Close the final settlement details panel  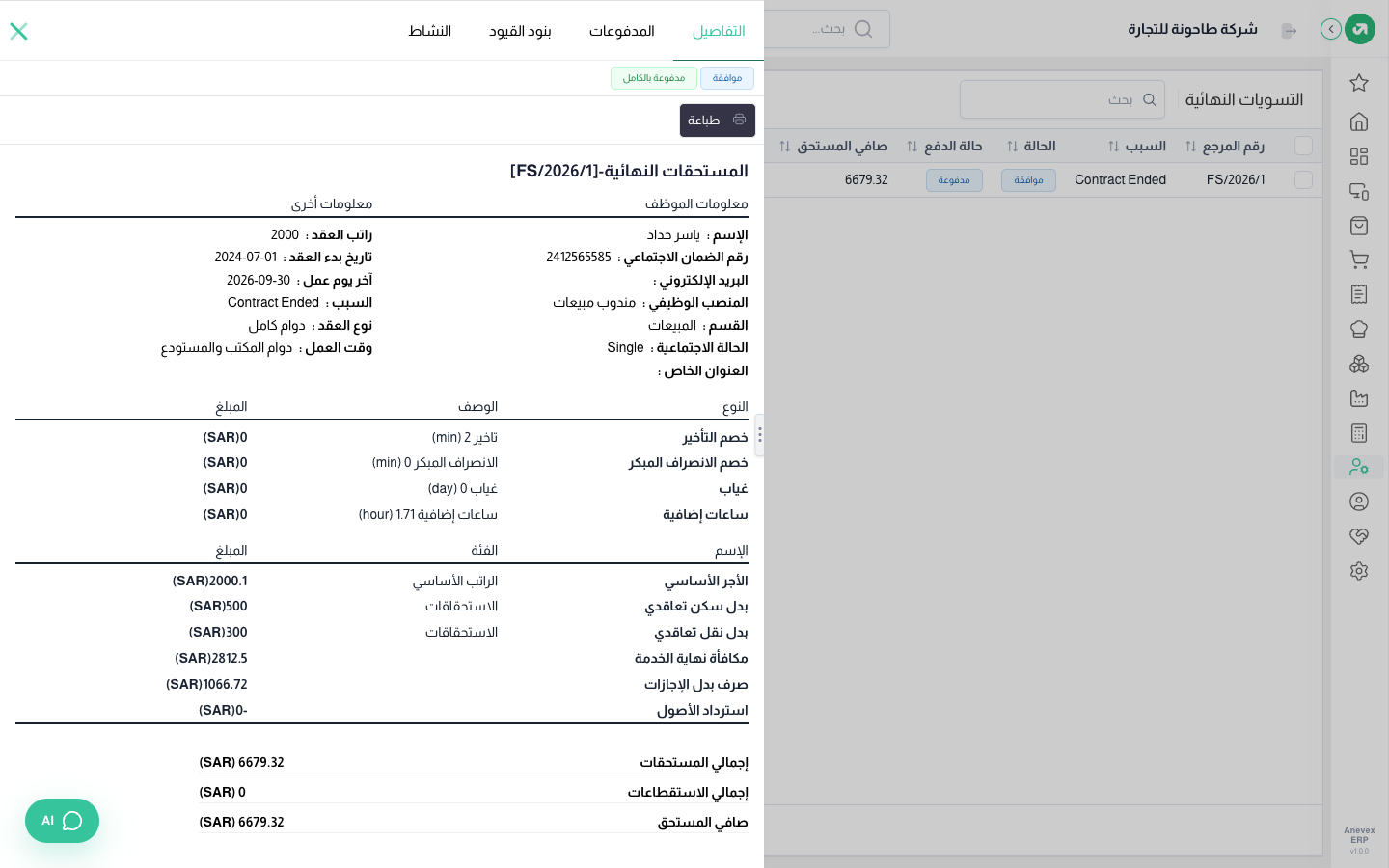point(18,31)
